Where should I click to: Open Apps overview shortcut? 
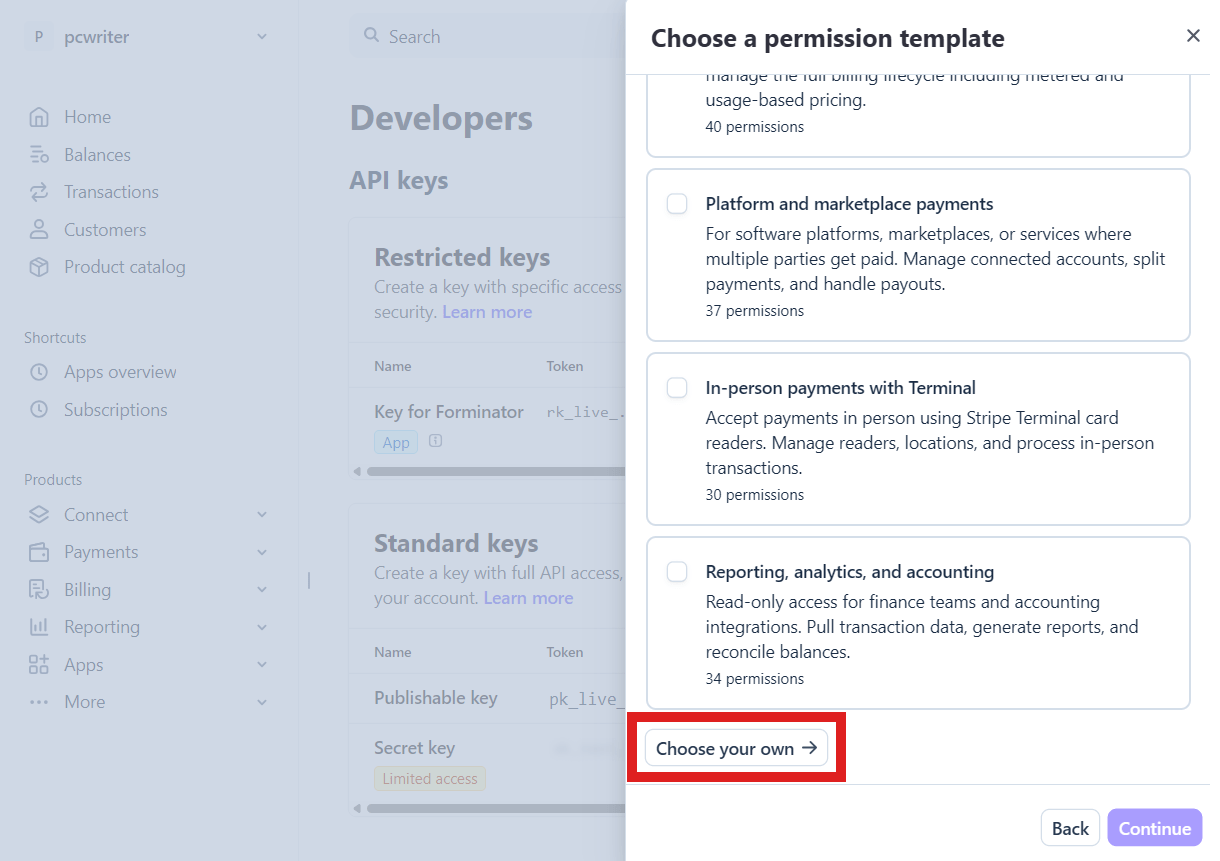(120, 372)
